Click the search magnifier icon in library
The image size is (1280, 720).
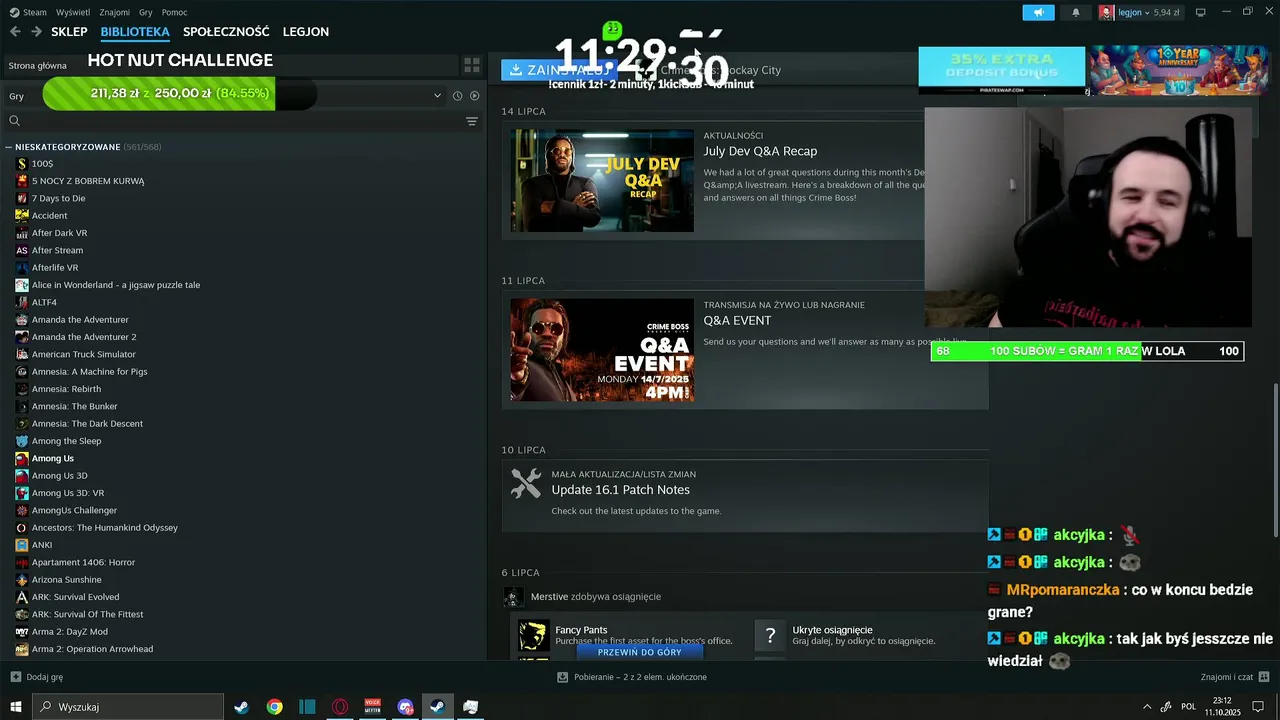[x=14, y=121]
